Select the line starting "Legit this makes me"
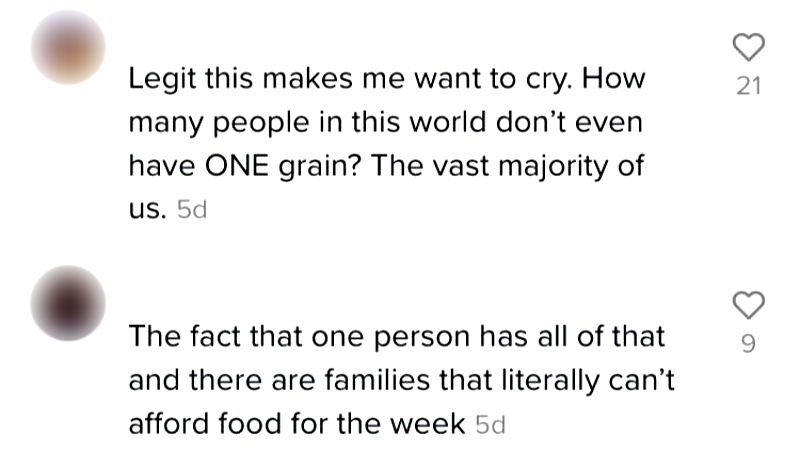The width and height of the screenshot is (800, 451). 385,80
